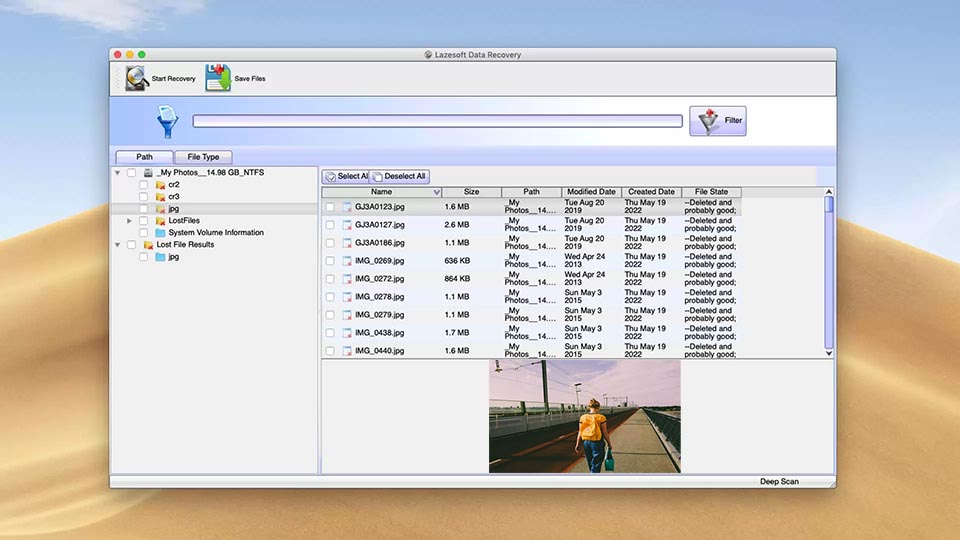Click the 636 KB size cell

pyautogui.click(x=457, y=261)
